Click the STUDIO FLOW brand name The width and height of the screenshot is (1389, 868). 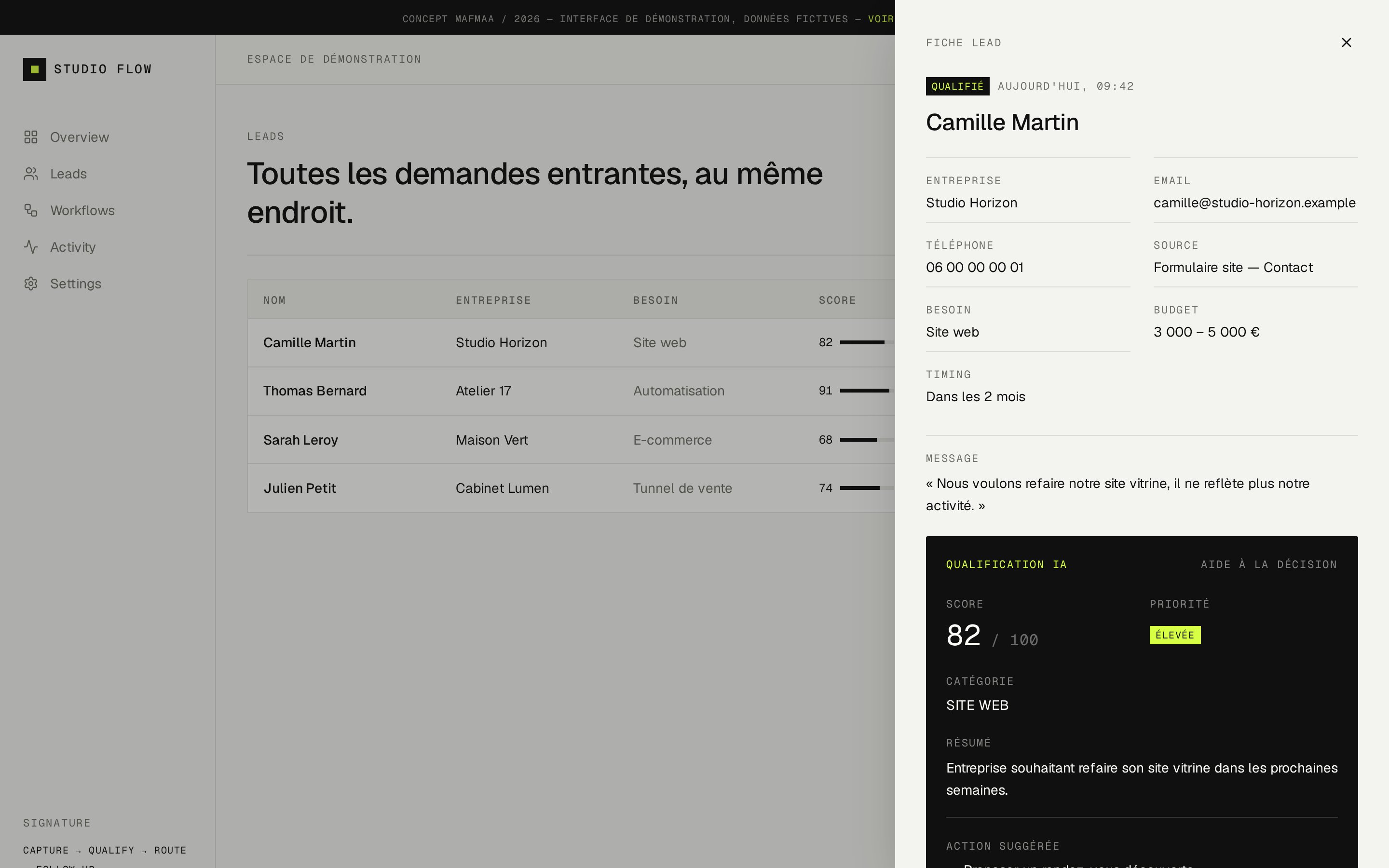coord(103,69)
